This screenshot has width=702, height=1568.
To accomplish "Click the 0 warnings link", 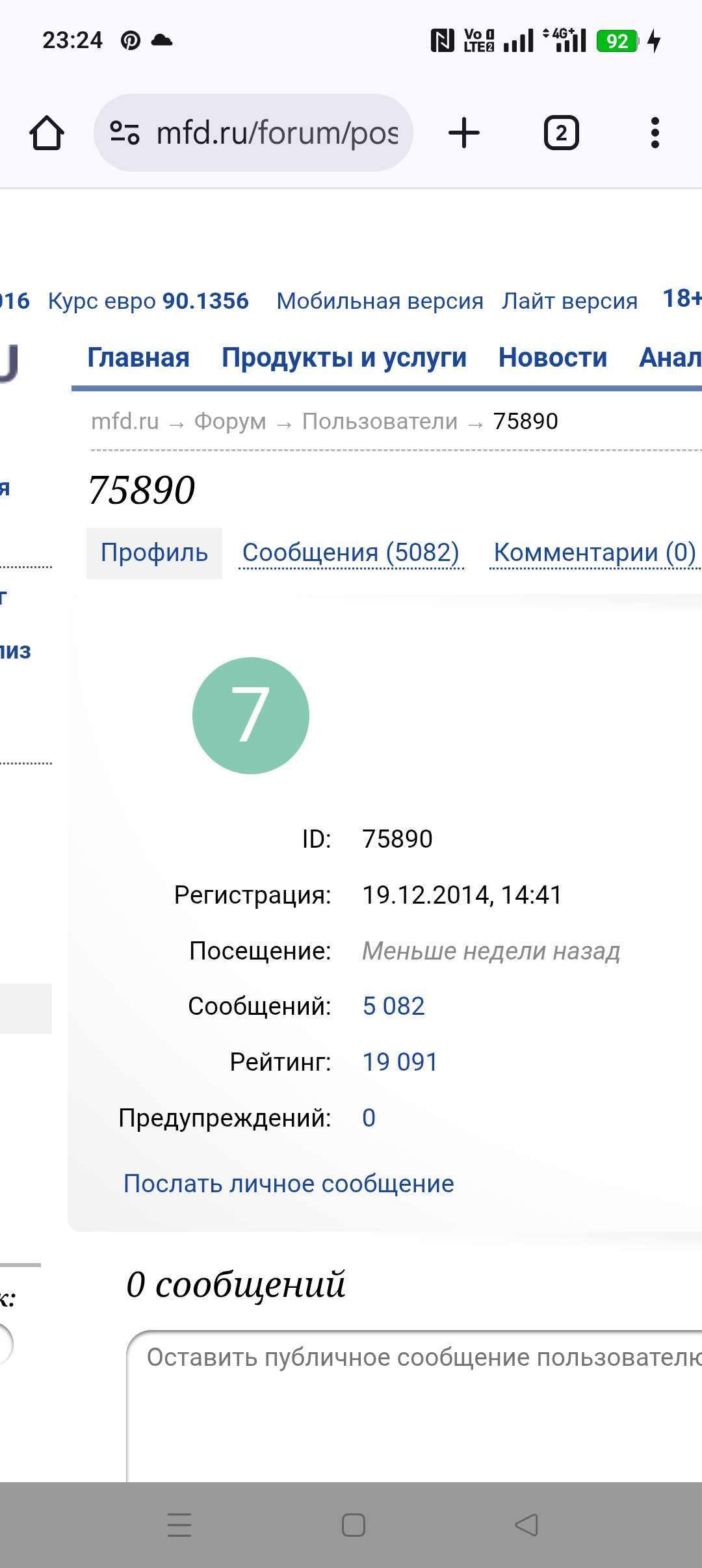I will [x=369, y=1118].
